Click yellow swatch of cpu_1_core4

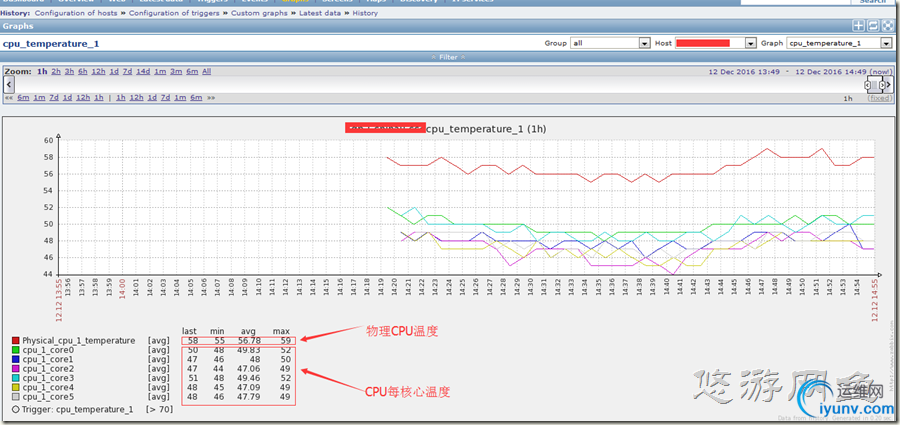click(x=15, y=388)
